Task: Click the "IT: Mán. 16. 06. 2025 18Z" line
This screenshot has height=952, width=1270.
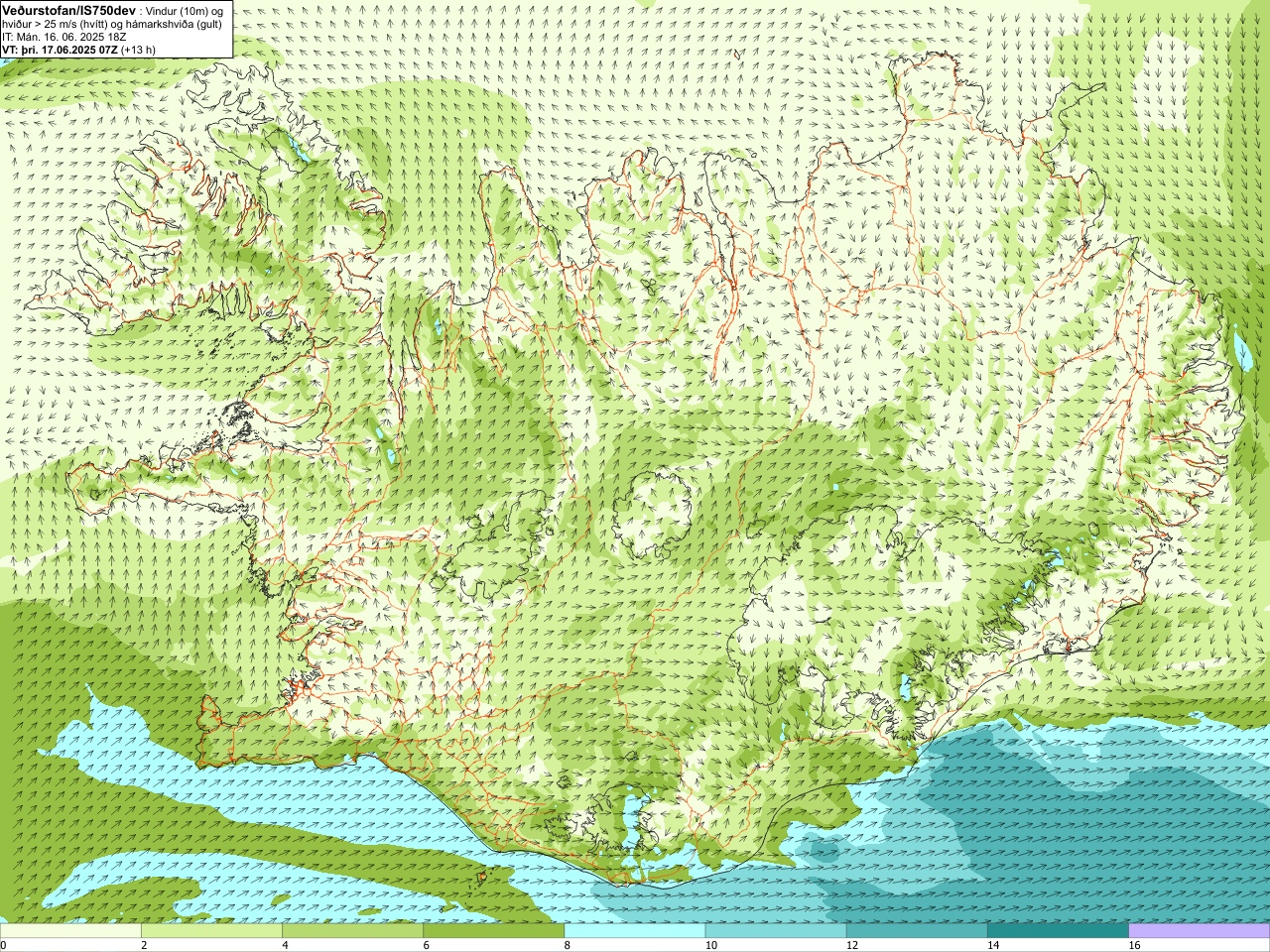Action: 63,36
